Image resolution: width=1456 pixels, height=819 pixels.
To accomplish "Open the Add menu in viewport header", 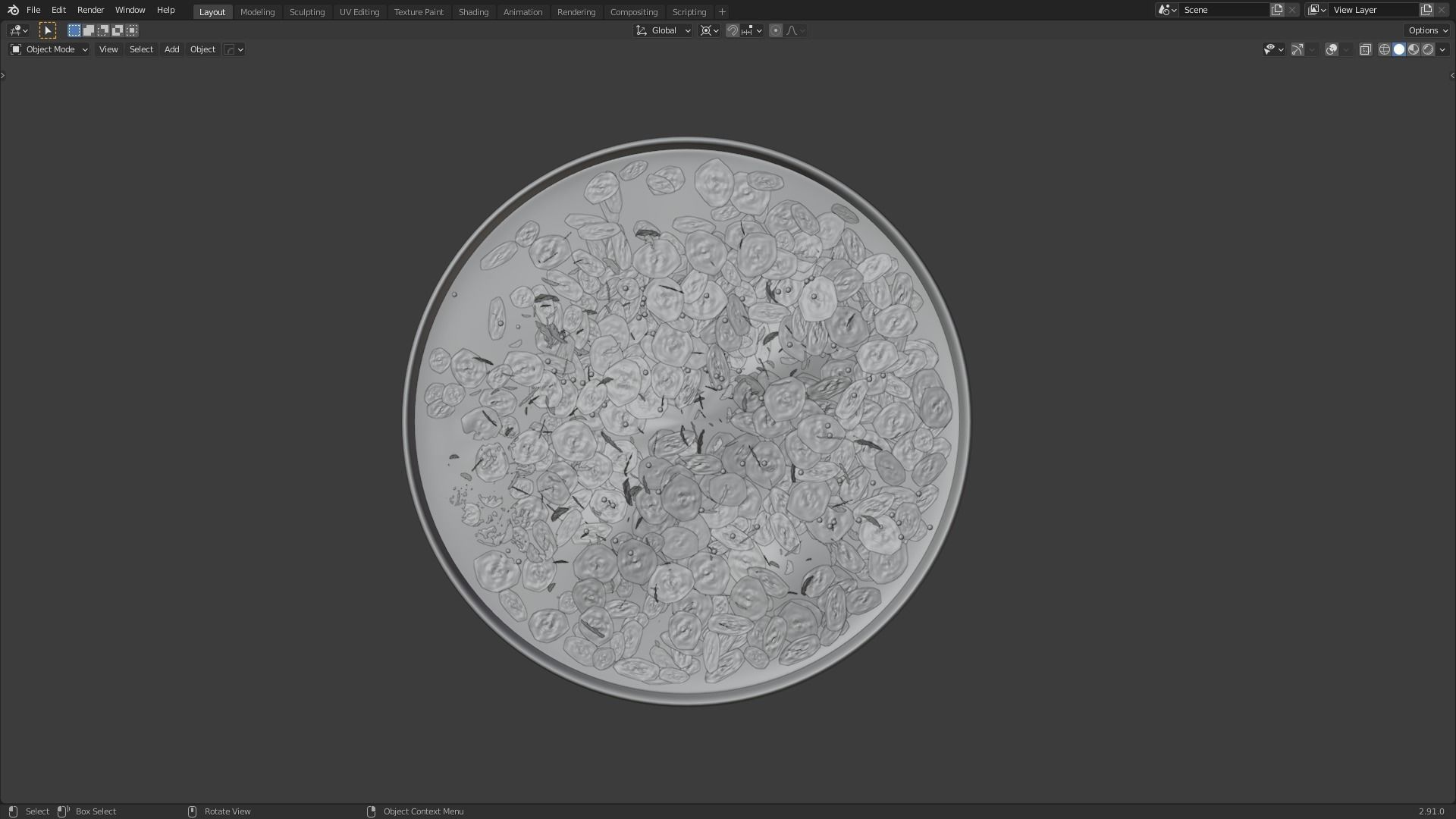I will (171, 49).
